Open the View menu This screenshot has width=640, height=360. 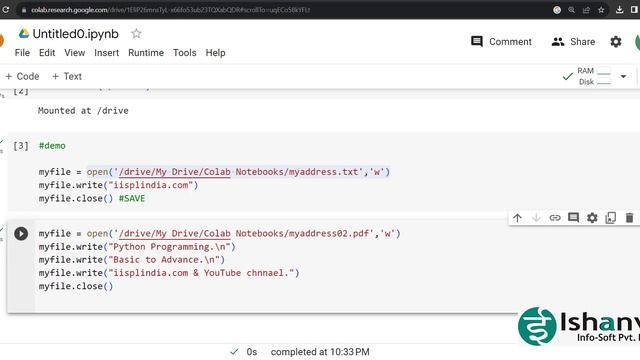pyautogui.click(x=75, y=53)
